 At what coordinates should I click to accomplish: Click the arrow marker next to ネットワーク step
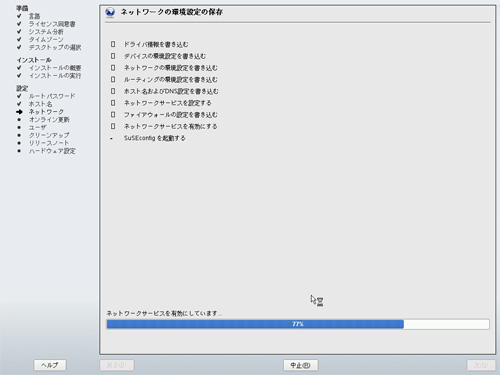[x=19, y=112]
